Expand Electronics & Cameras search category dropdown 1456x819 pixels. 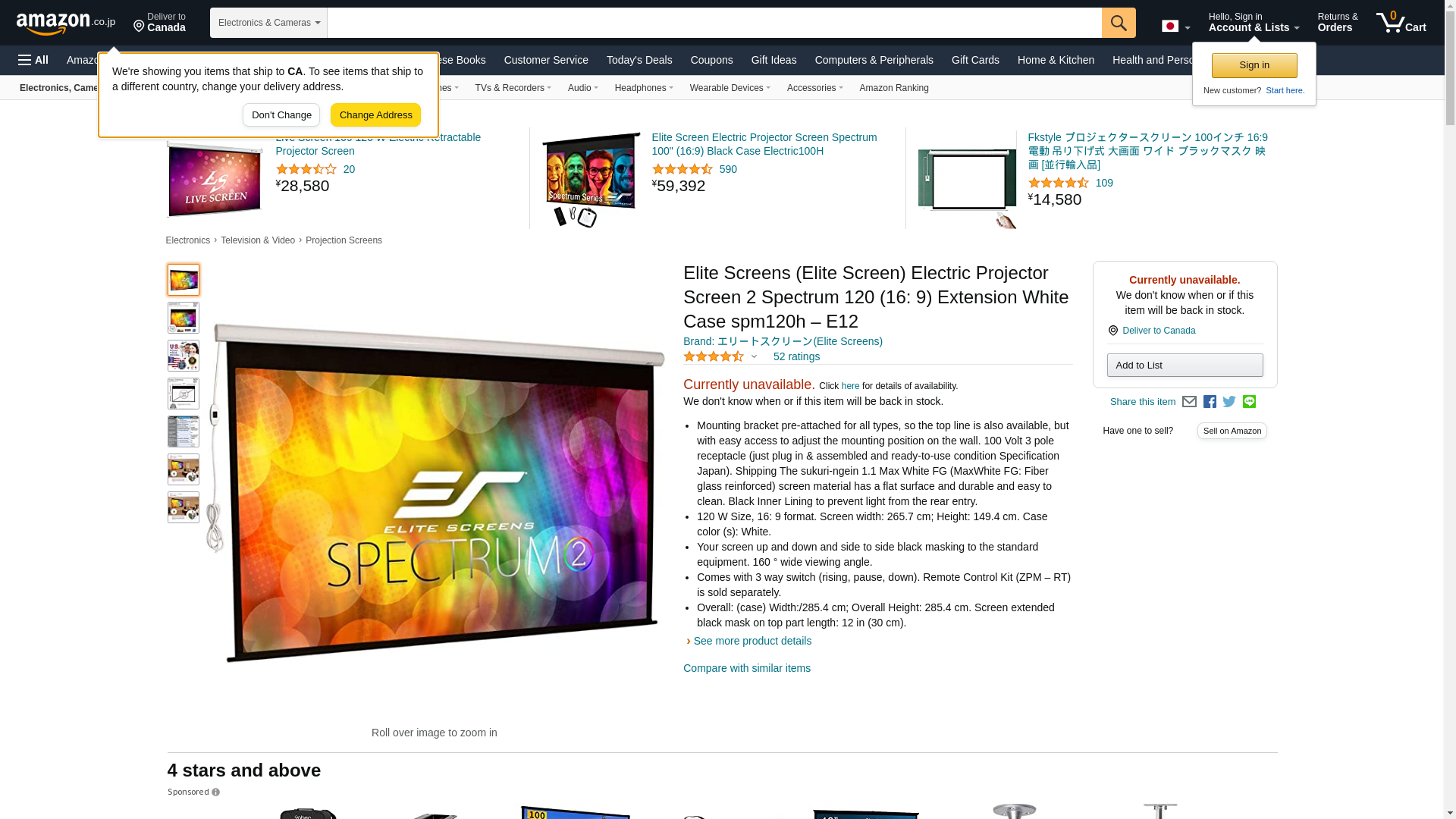268,23
